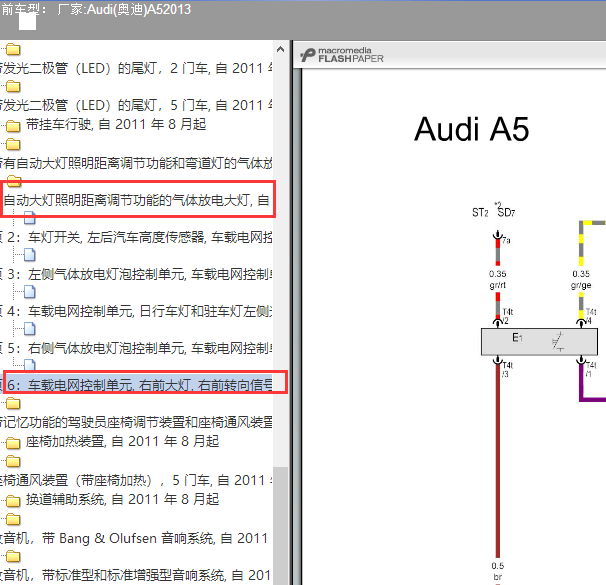This screenshot has height=585, width=606.
Task: Click white square icon in header
Action: coord(27,22)
